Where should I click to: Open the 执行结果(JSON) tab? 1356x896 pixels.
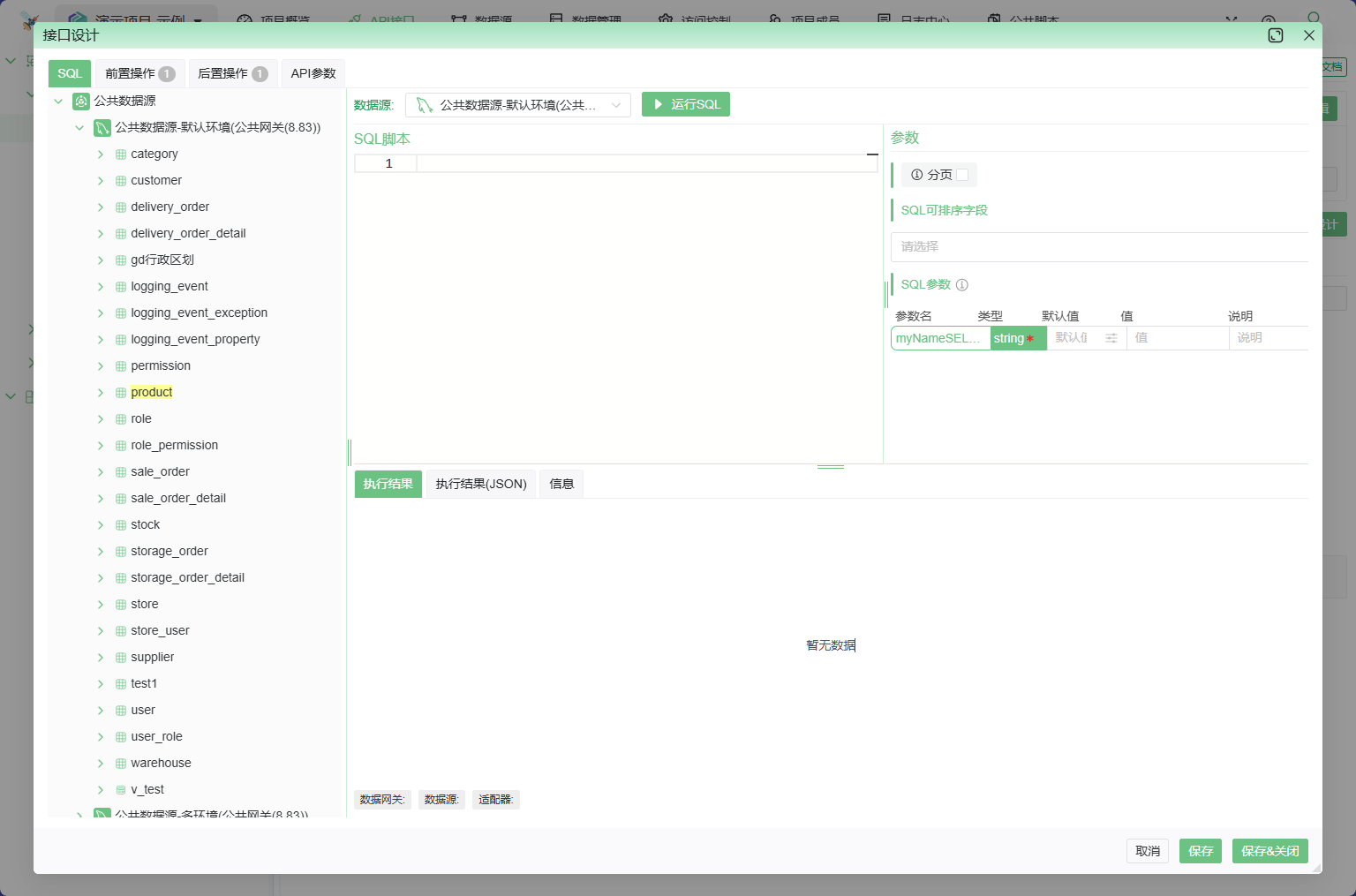(x=480, y=484)
